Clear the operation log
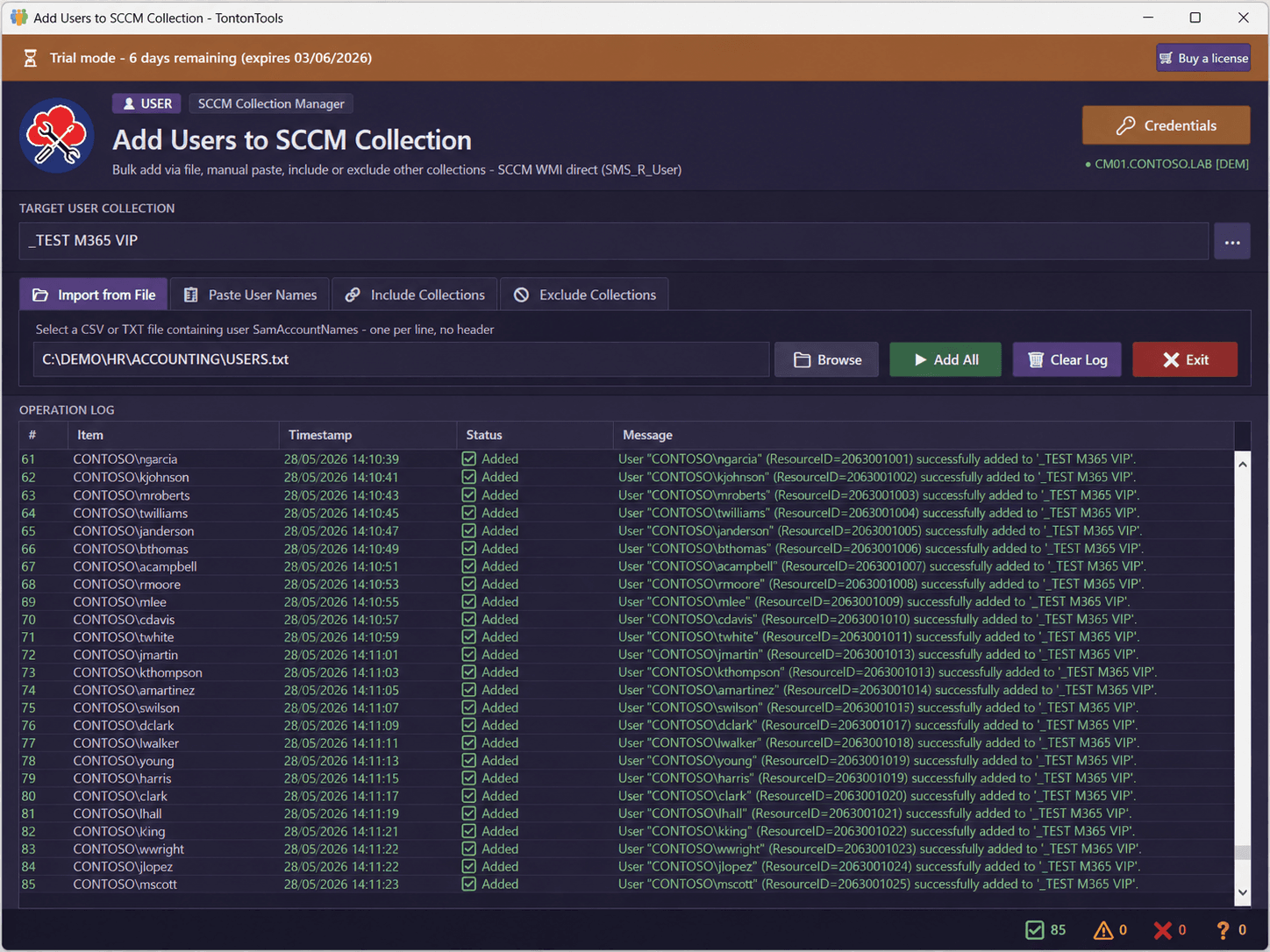The width and height of the screenshot is (1270, 952). click(x=1067, y=359)
